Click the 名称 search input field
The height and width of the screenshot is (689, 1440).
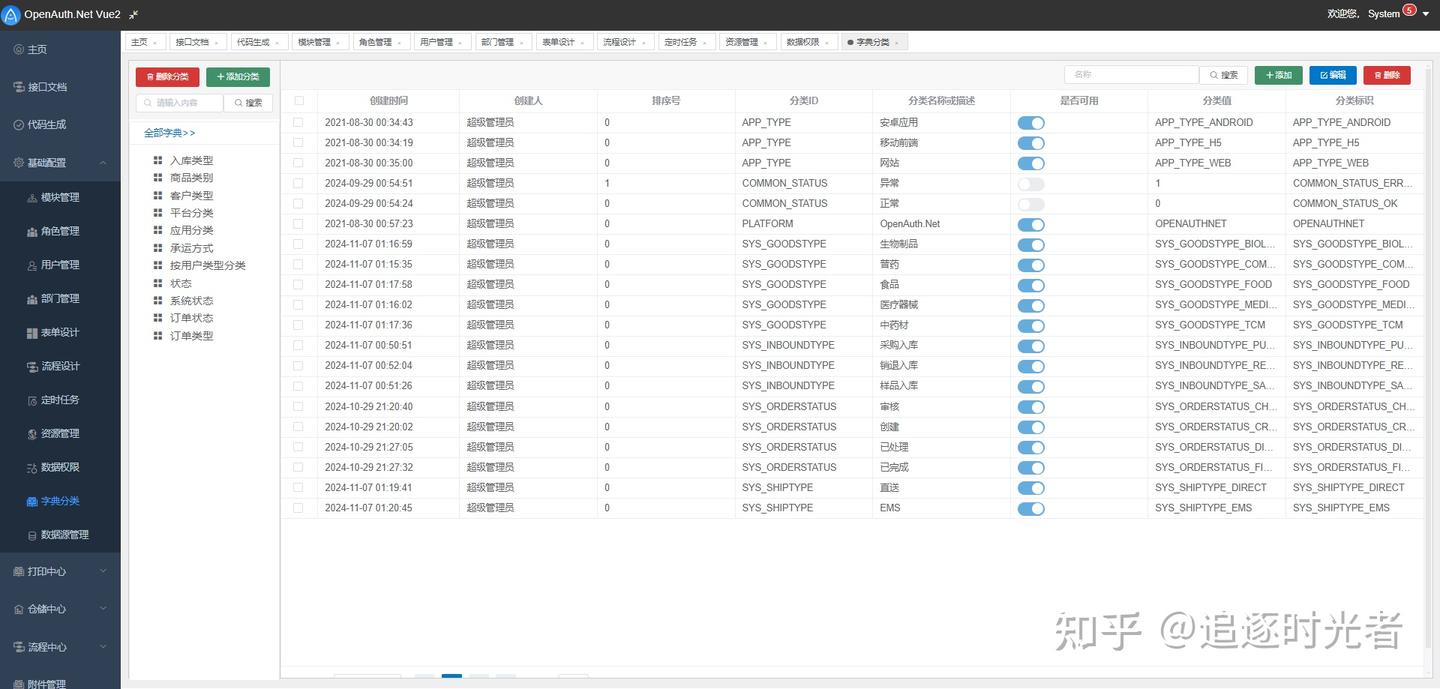pos(1131,74)
